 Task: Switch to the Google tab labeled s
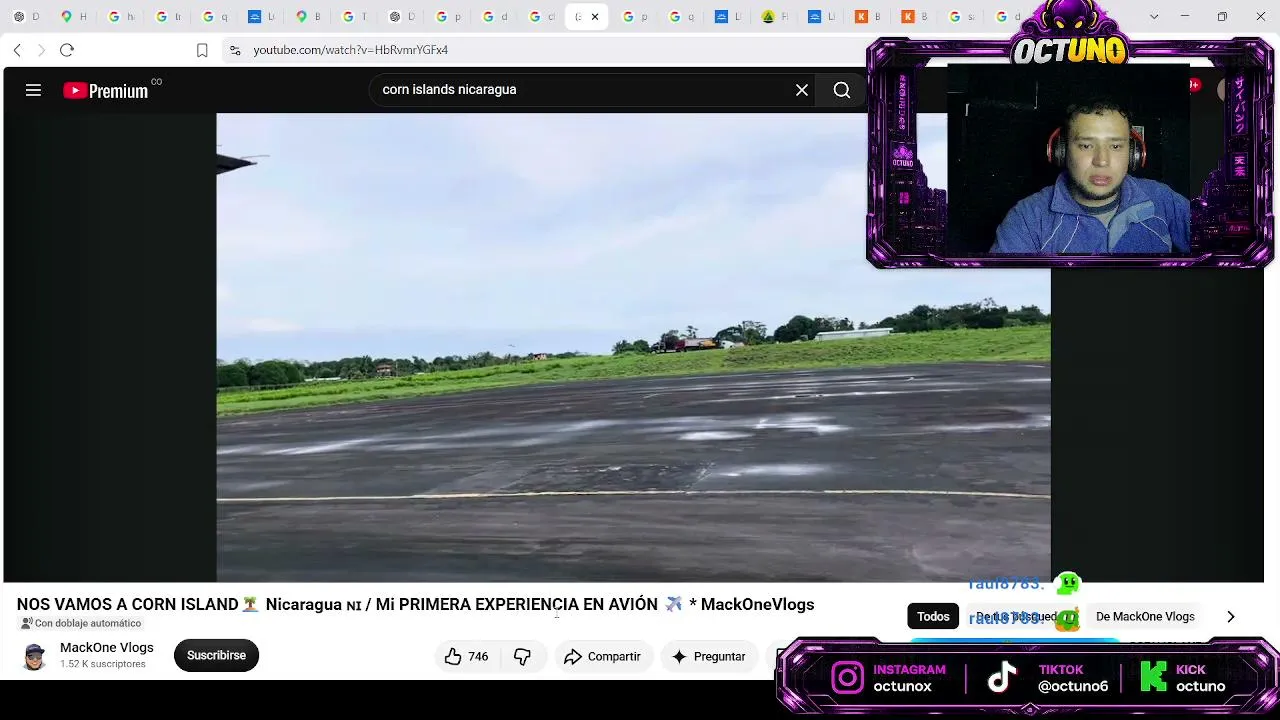(962, 17)
